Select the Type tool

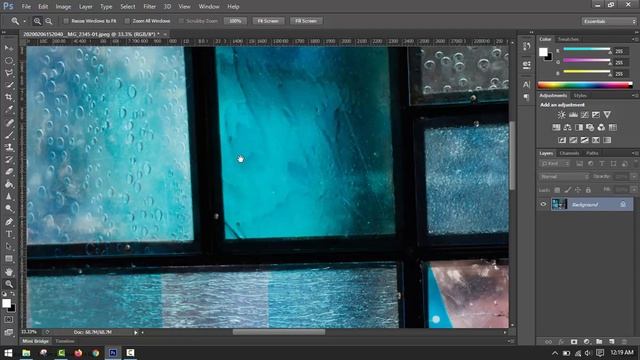point(9,234)
